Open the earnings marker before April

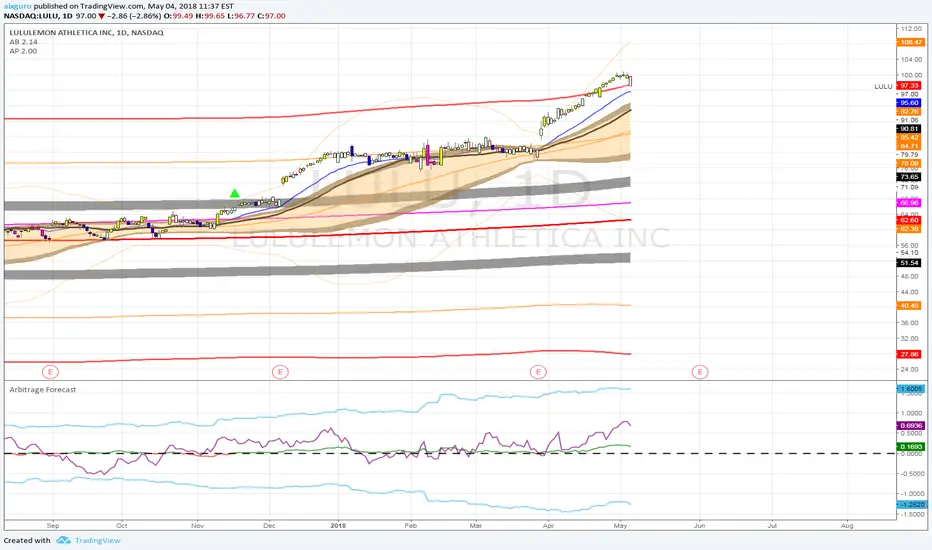[538, 372]
